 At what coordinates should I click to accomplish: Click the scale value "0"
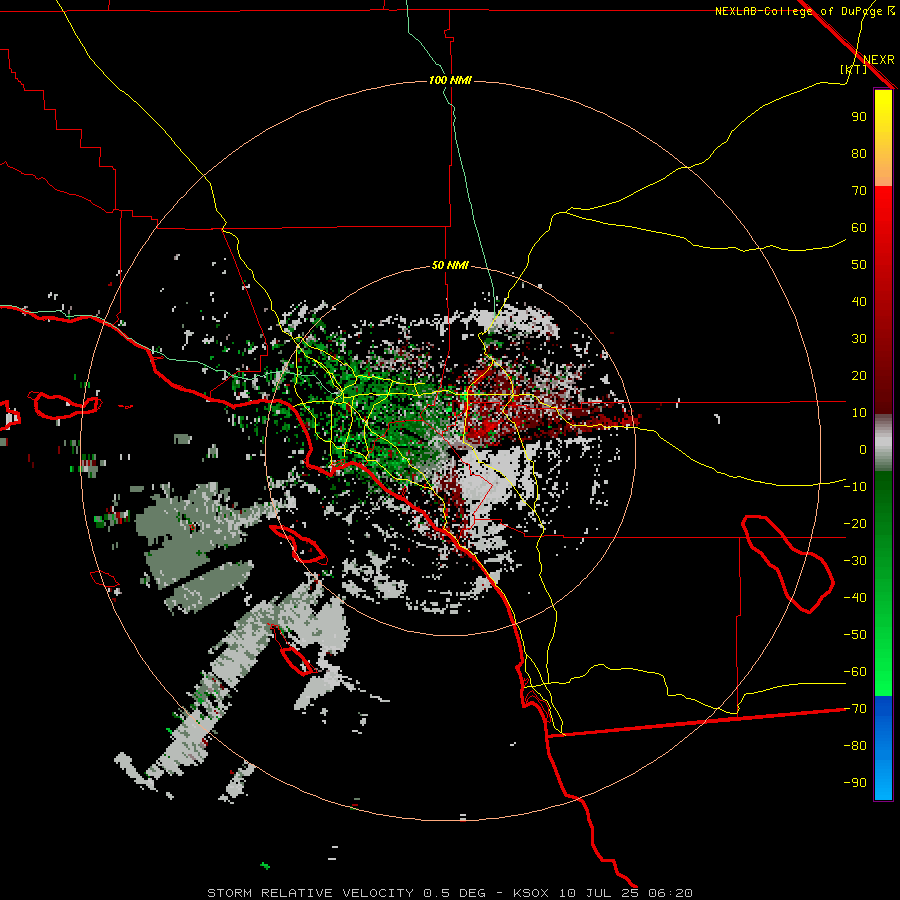863,450
